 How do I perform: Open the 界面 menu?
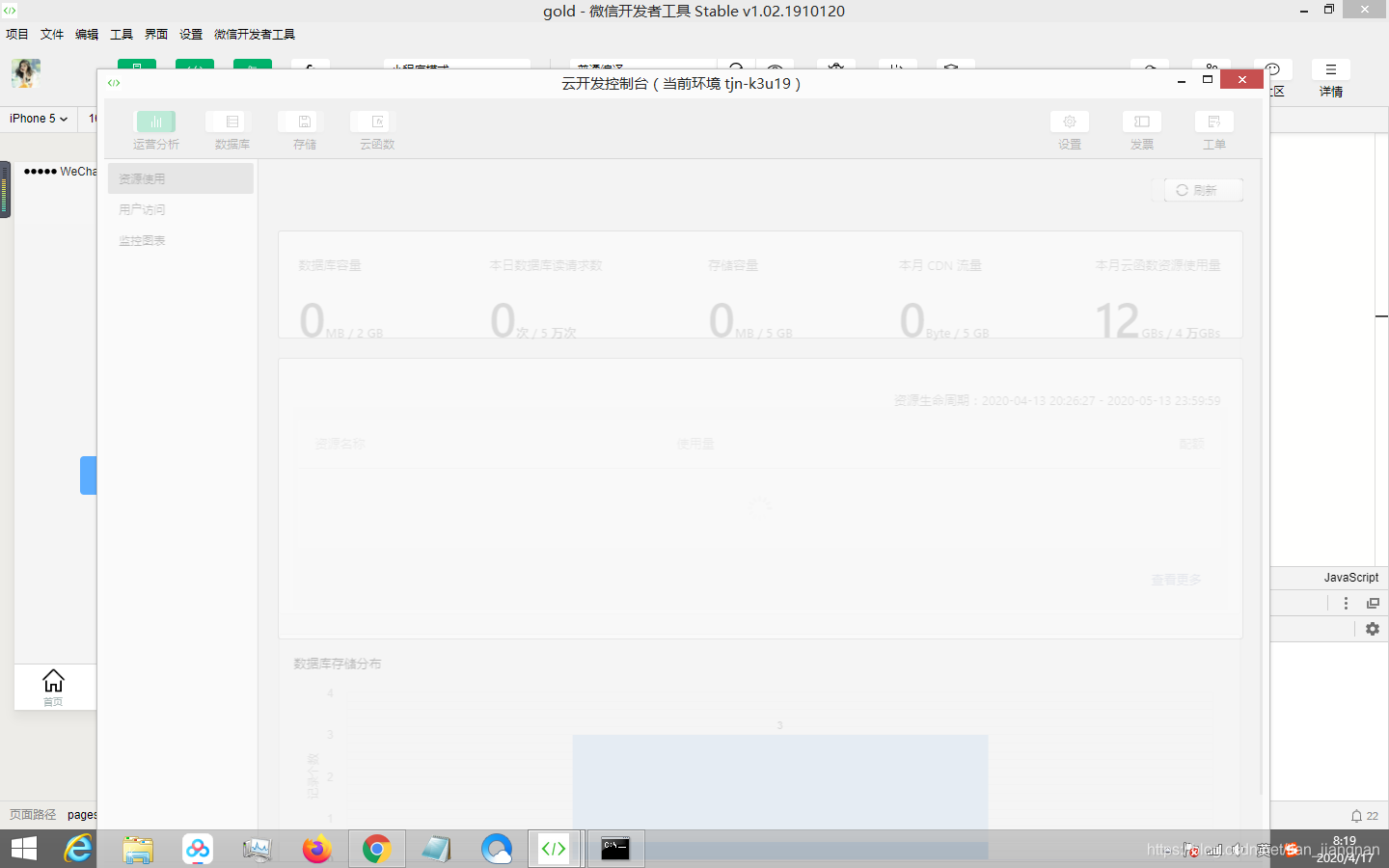click(x=156, y=34)
